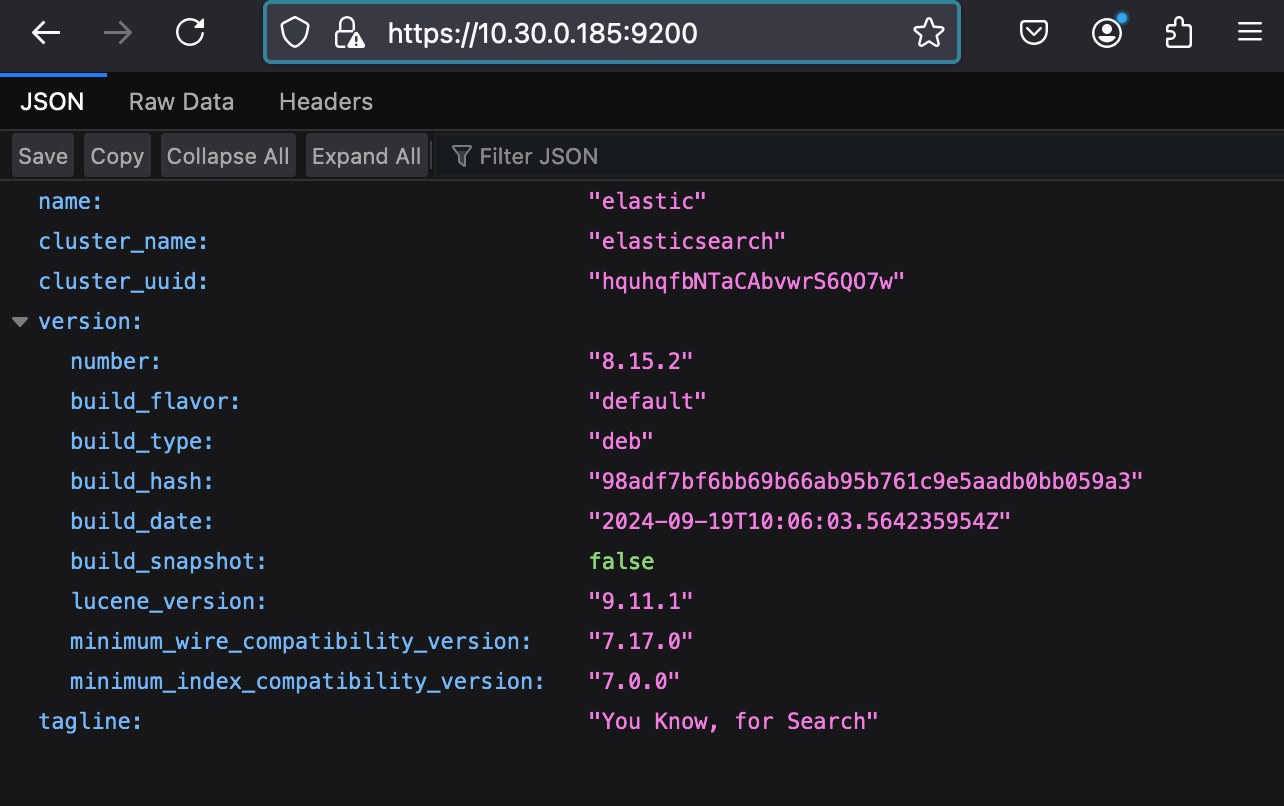This screenshot has height=806, width=1284.
Task: Select the "7.17.0" value
Action: click(640, 642)
